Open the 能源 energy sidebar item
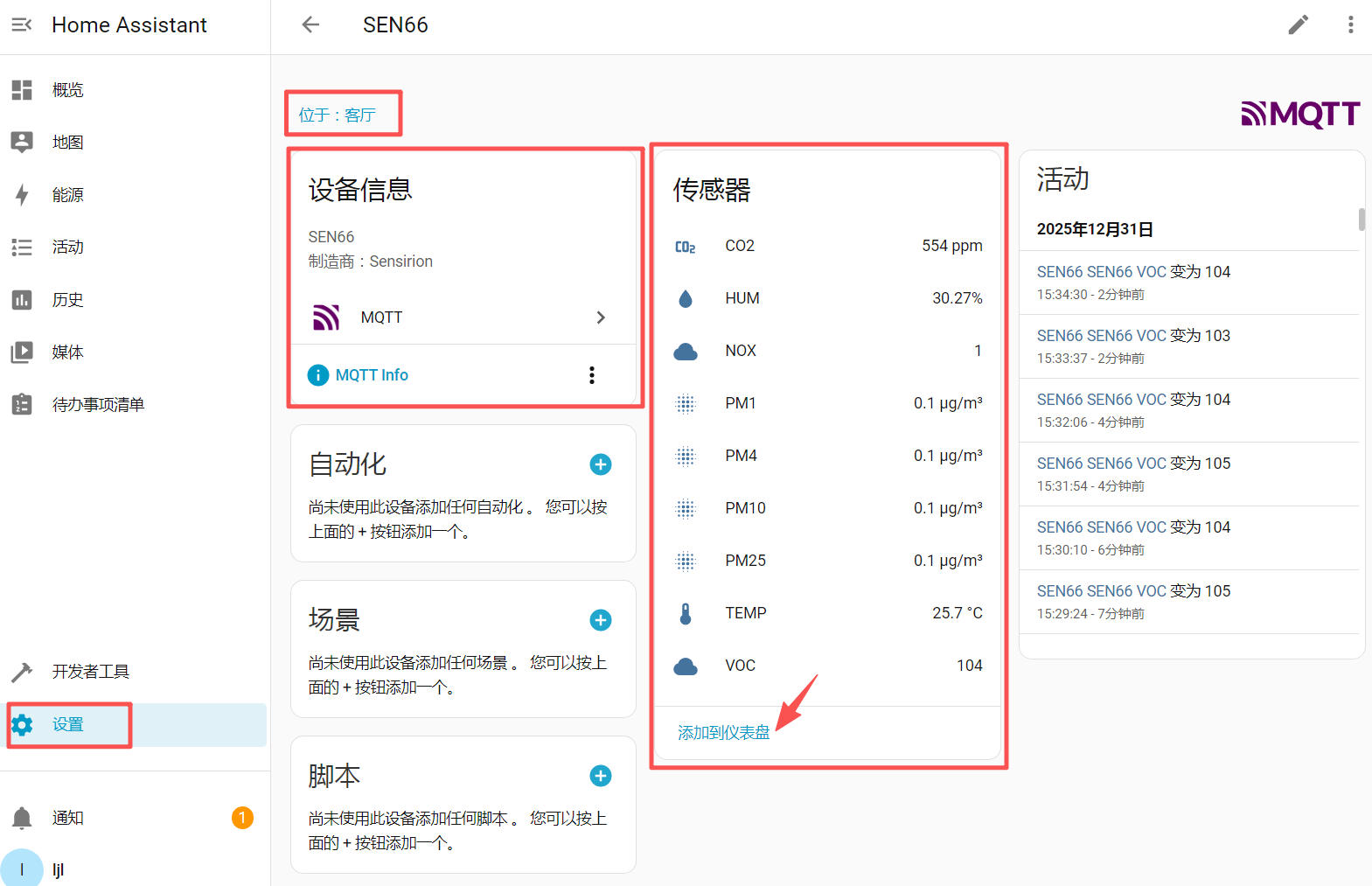Screen dimensions: 1372x886 pos(68,195)
